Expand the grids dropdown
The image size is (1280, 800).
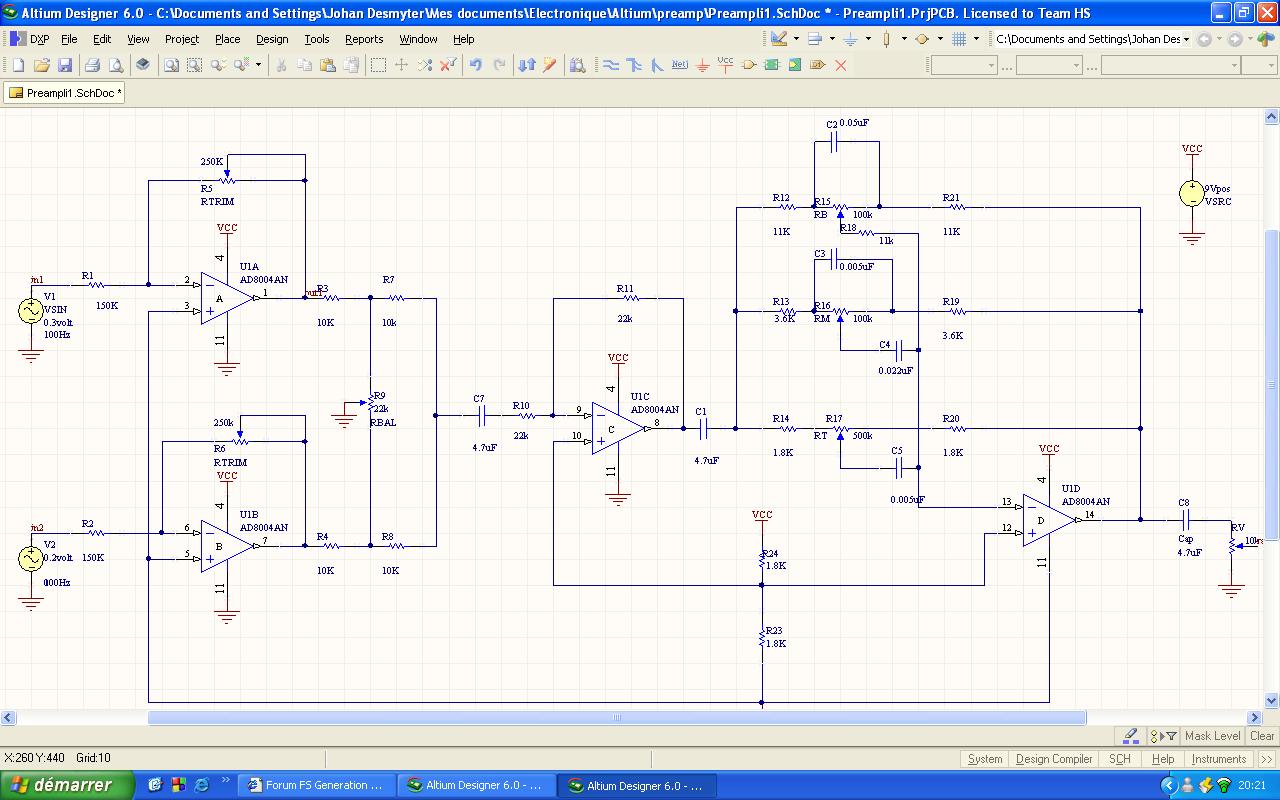pyautogui.click(x=976, y=39)
